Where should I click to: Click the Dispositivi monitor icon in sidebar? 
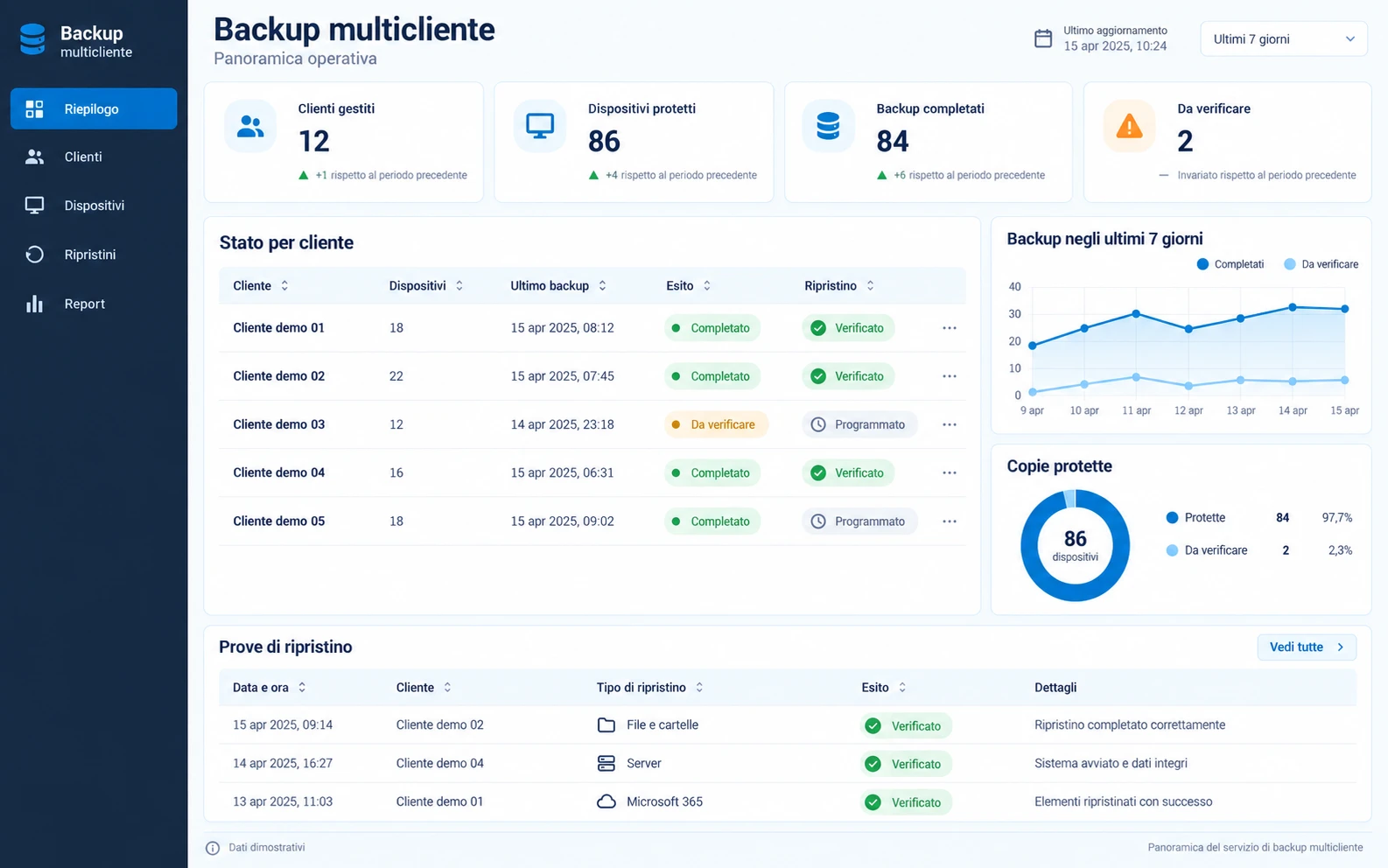tap(34, 206)
